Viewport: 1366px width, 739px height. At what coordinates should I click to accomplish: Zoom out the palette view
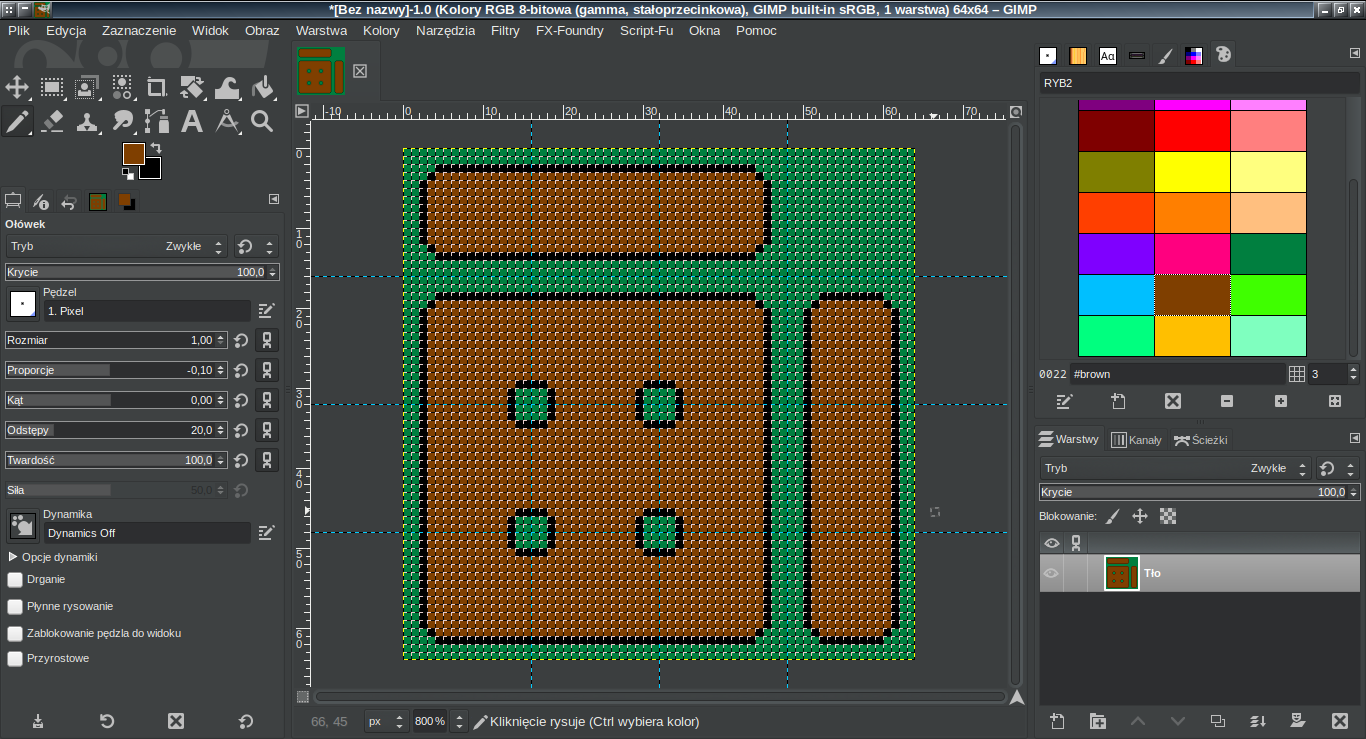point(1227,401)
